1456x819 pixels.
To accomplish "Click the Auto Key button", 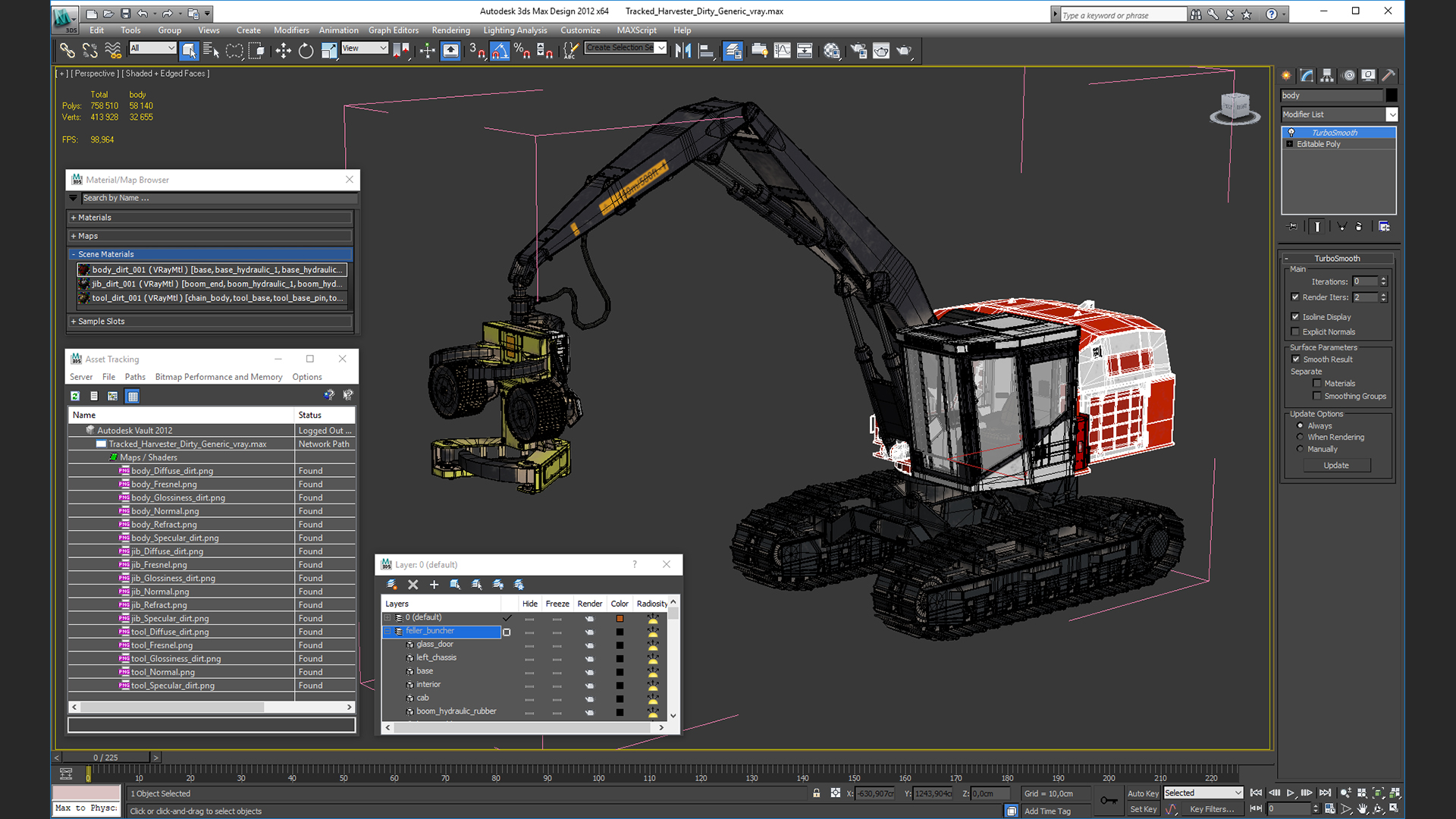I will click(x=1142, y=793).
